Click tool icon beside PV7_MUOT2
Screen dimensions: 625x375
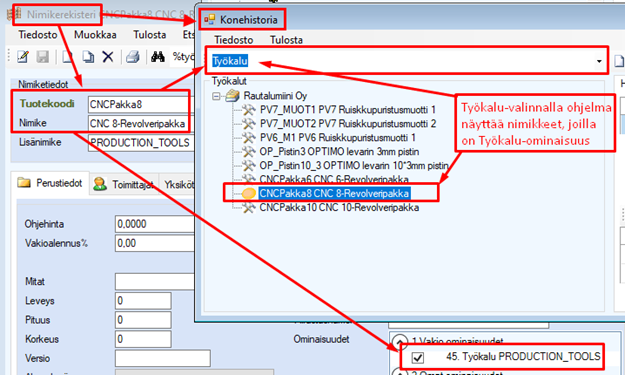(x=248, y=124)
